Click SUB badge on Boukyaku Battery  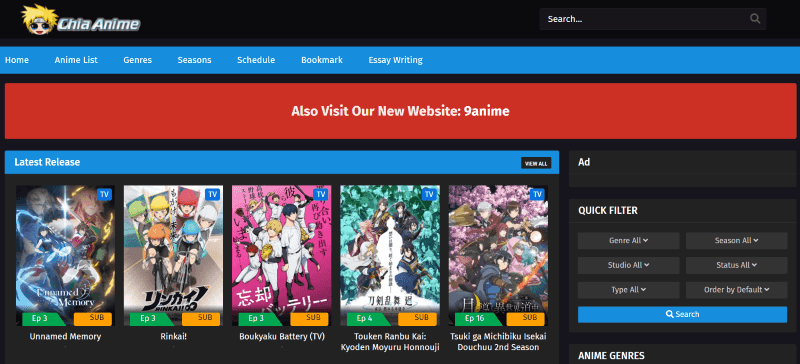pyautogui.click(x=309, y=319)
